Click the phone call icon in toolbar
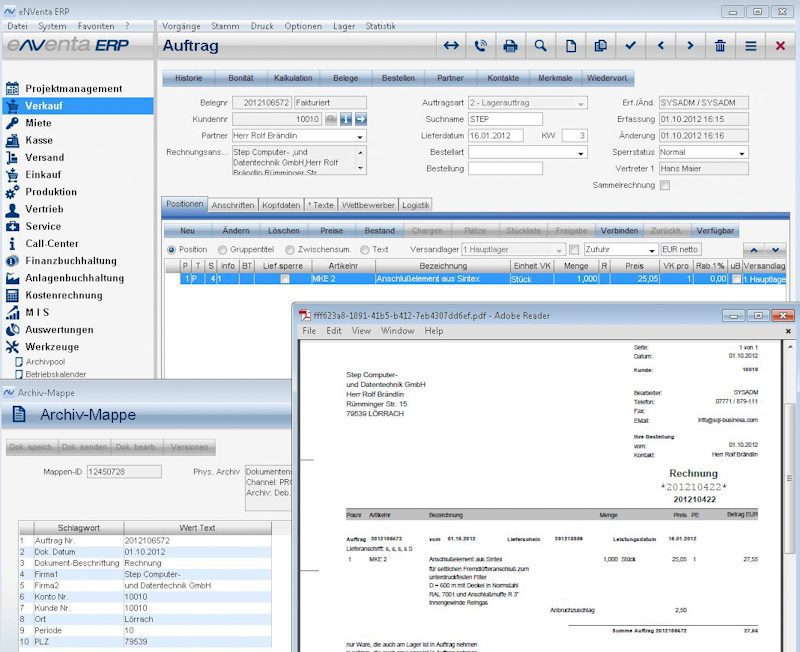The width and height of the screenshot is (800, 652). (481, 46)
